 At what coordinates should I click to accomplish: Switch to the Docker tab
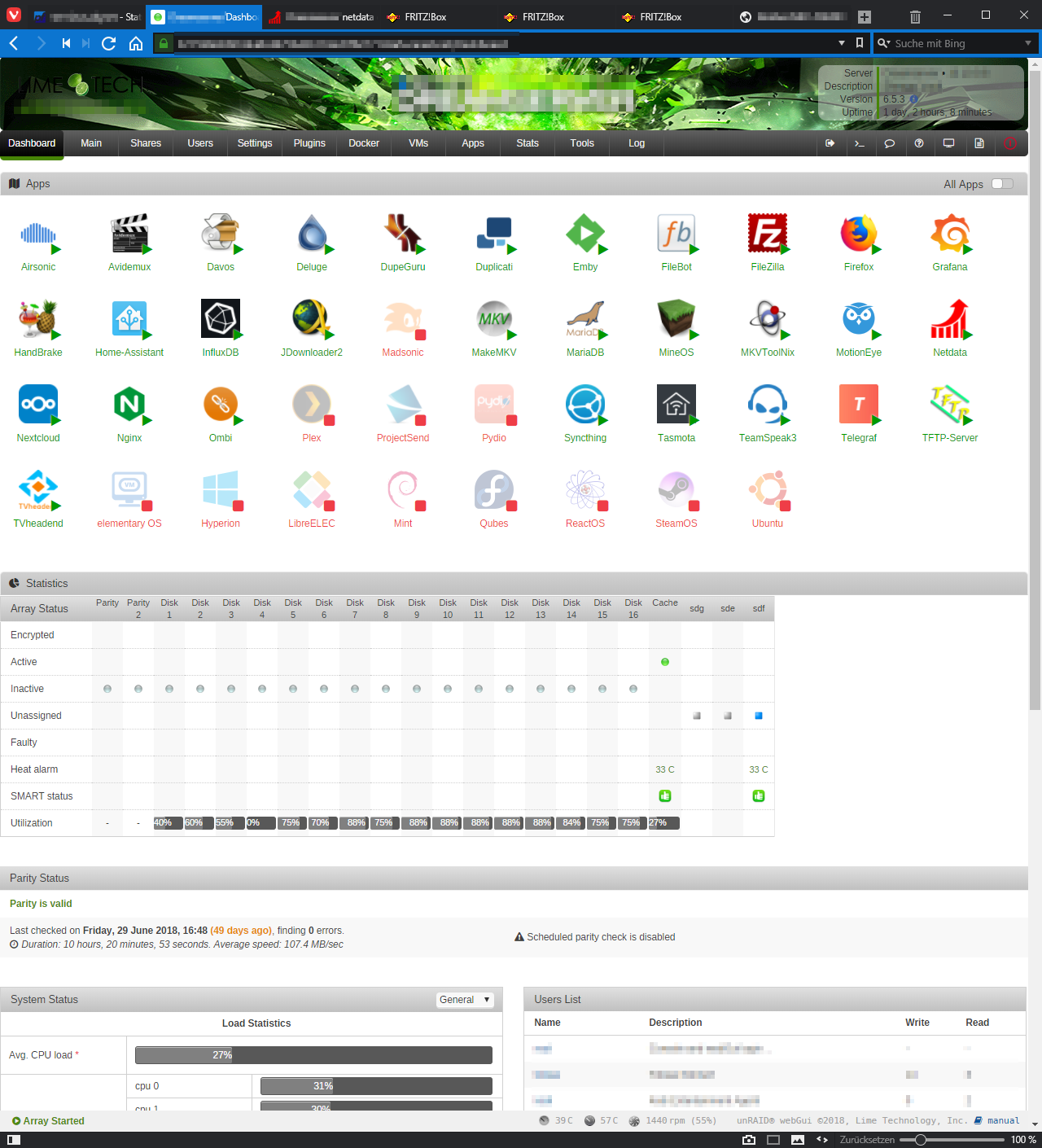364,143
